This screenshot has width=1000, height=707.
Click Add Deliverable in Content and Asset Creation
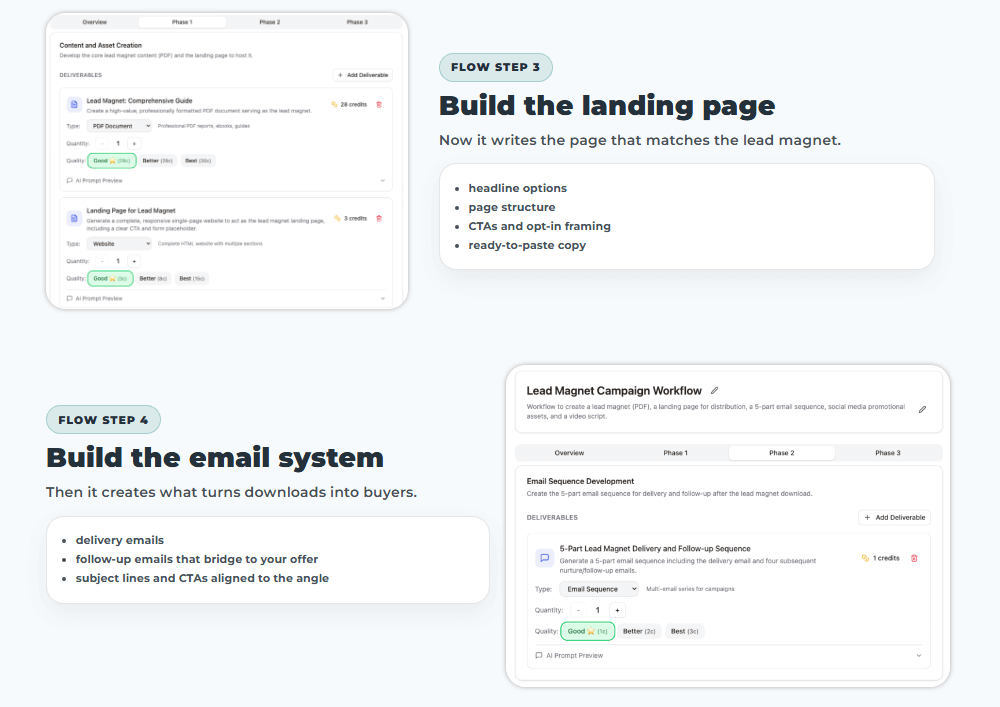point(363,75)
